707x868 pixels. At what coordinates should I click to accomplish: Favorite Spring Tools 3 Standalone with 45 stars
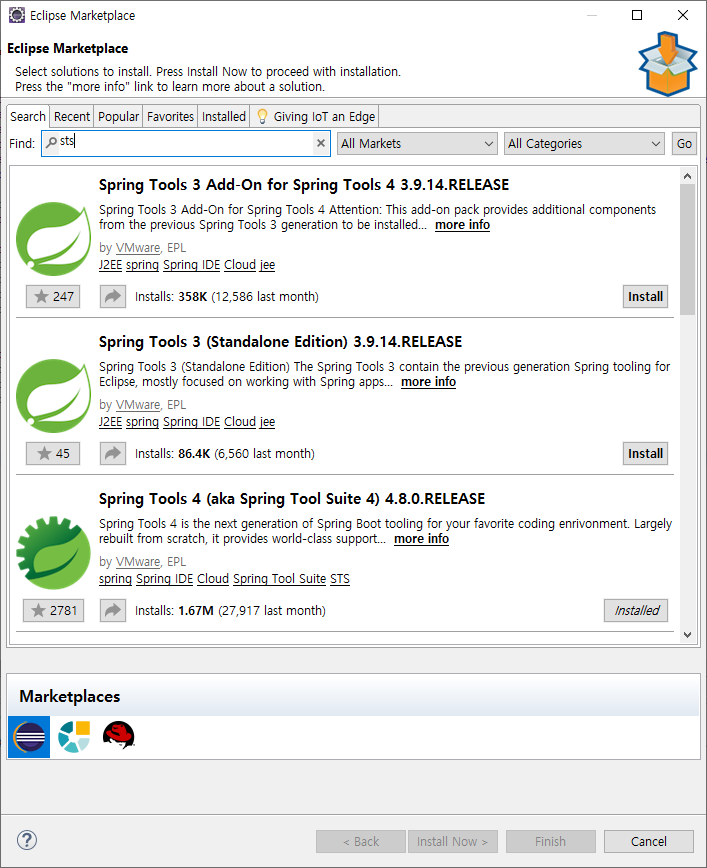click(x=53, y=453)
